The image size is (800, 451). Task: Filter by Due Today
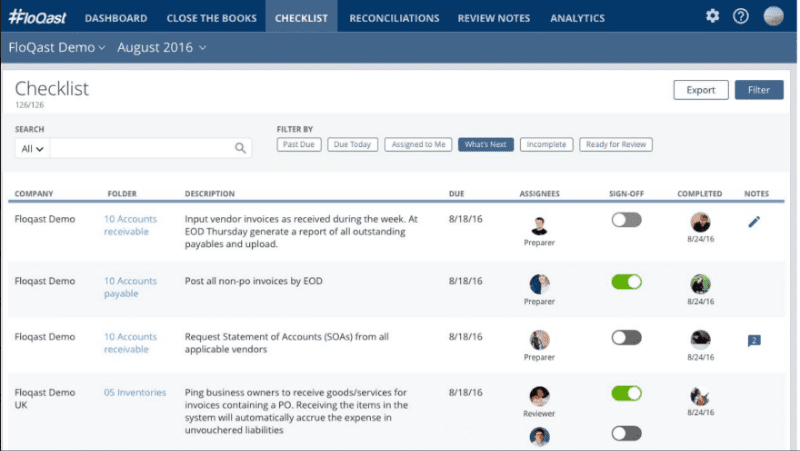coord(352,144)
